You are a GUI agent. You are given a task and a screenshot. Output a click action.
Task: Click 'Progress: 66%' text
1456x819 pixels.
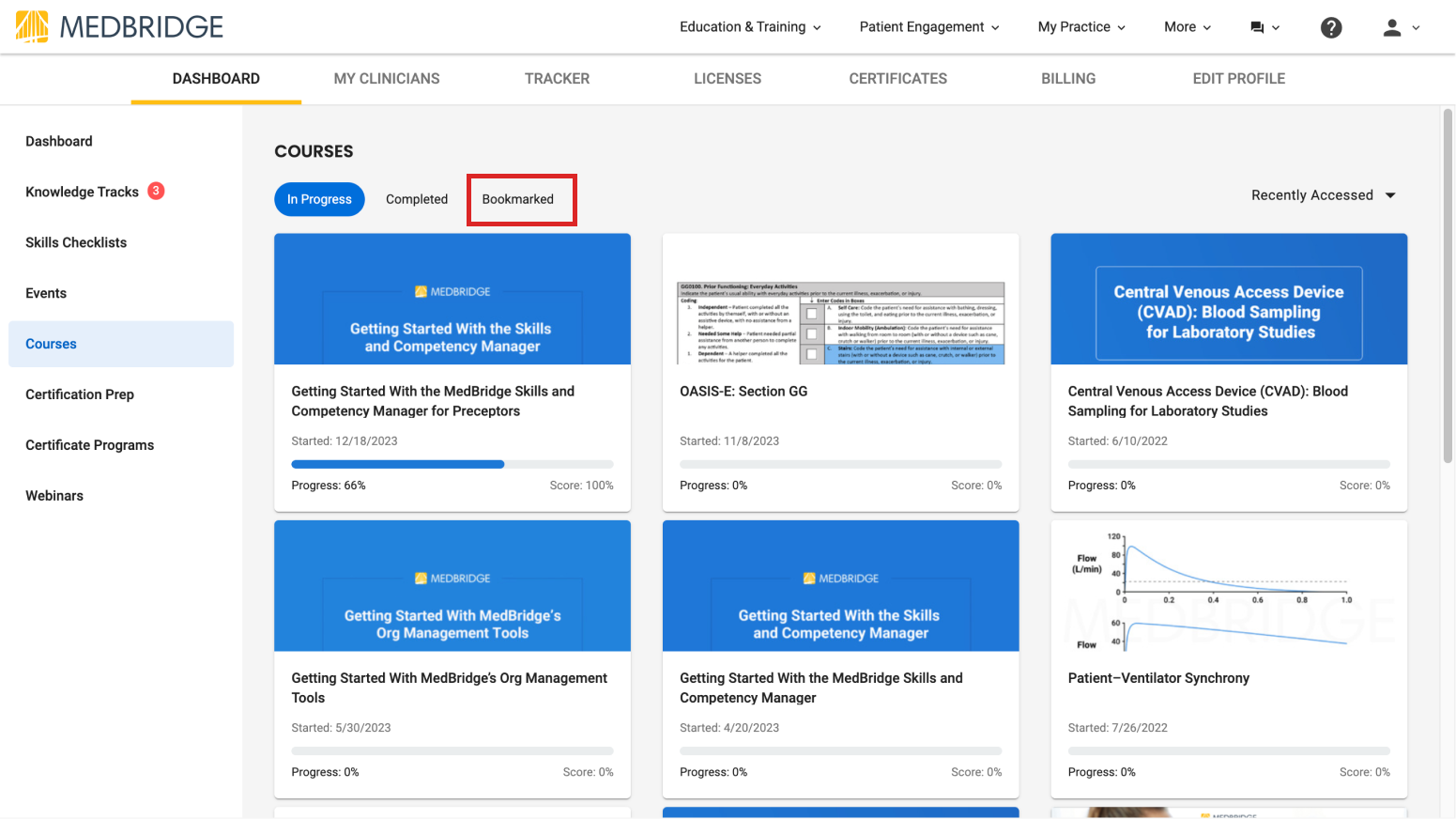[329, 486]
